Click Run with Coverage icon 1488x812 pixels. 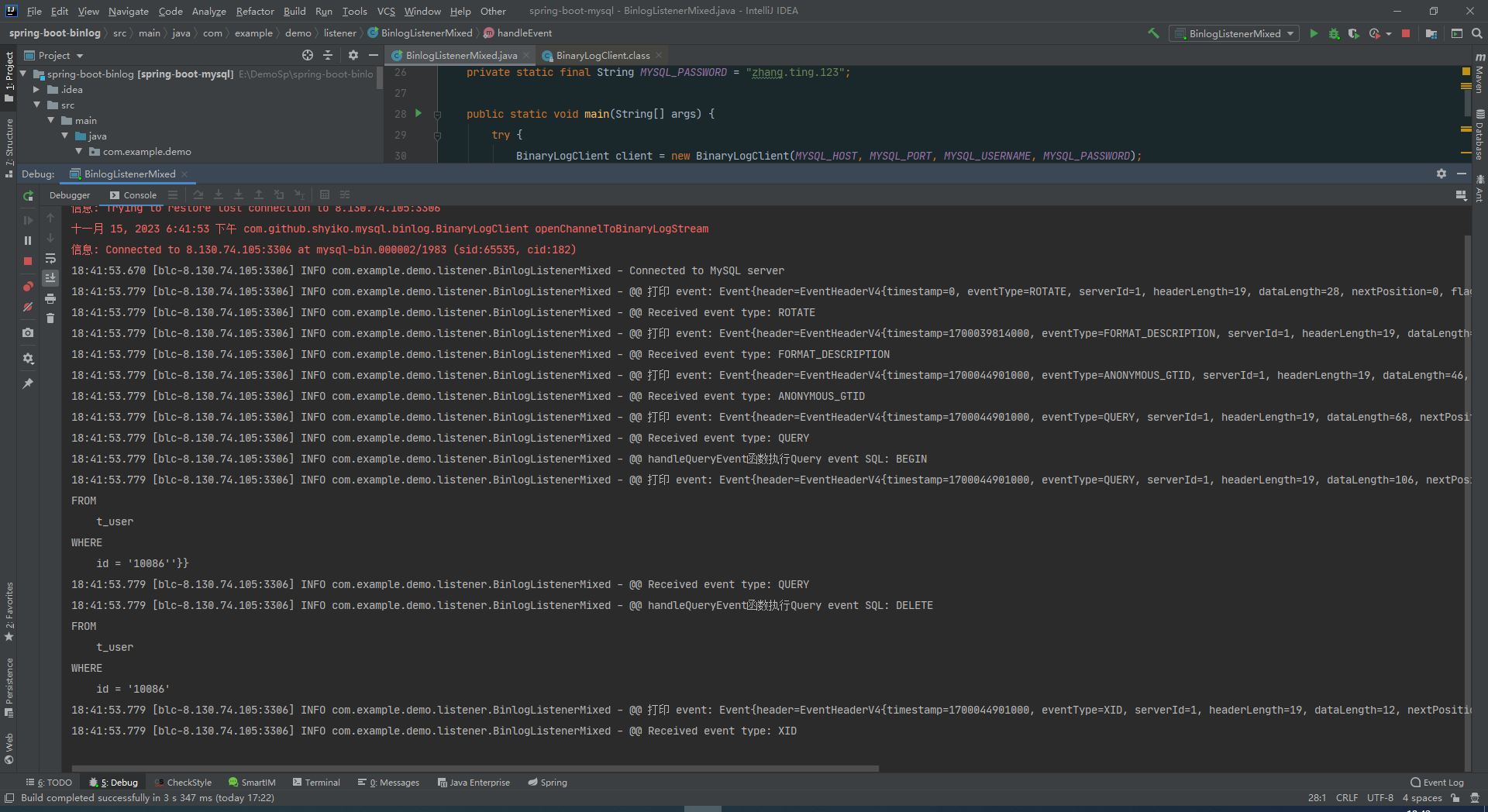1353,33
